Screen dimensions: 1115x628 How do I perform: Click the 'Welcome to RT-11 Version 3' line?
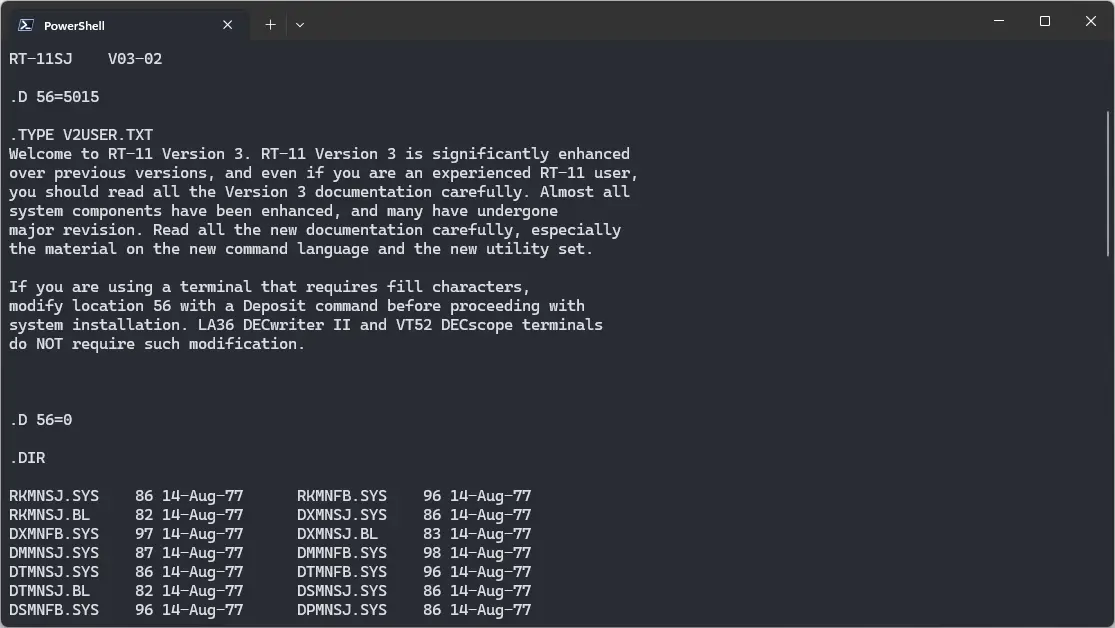pyautogui.click(x=319, y=154)
